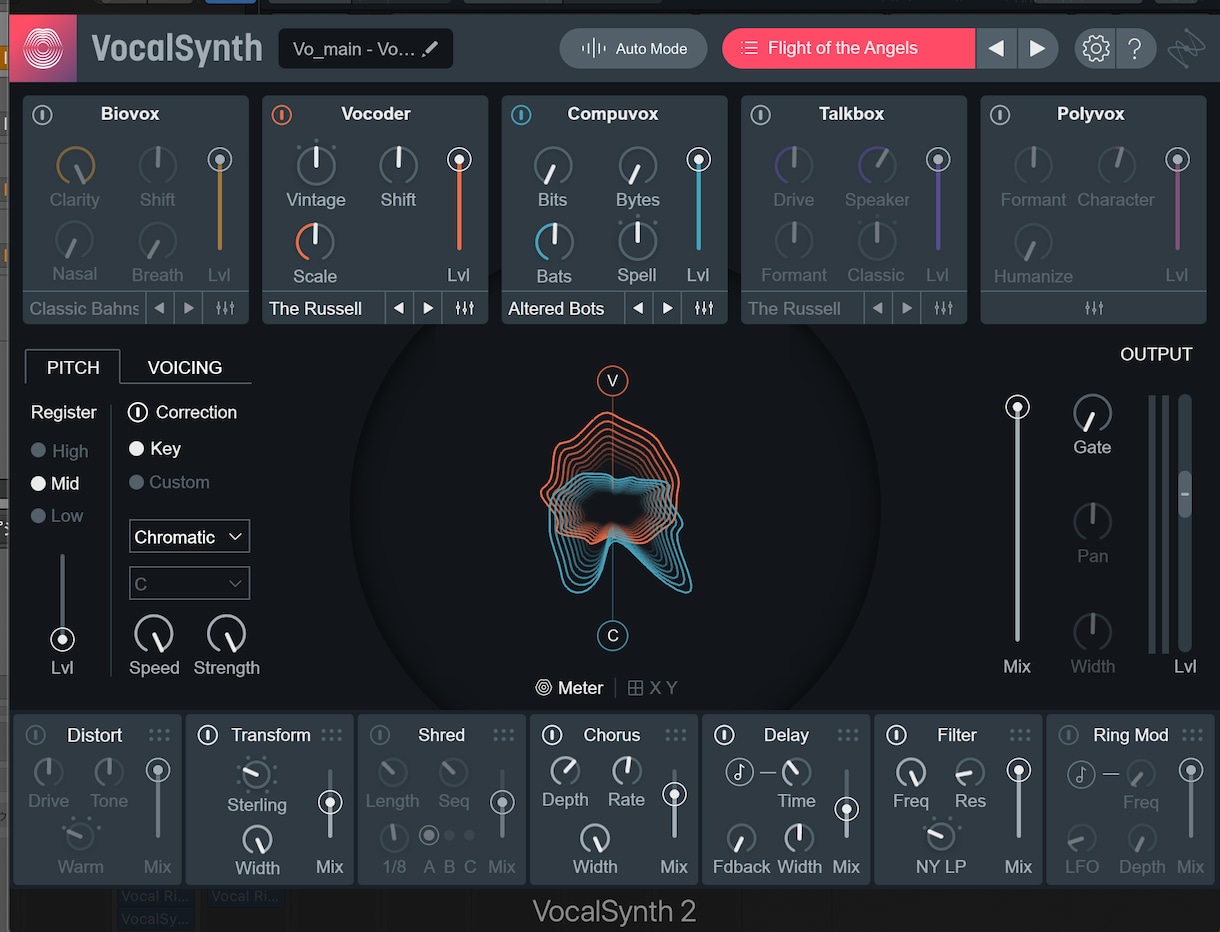Open the Flight of the Angels preset list
Screen dimensions: 1220x932
tap(848, 48)
